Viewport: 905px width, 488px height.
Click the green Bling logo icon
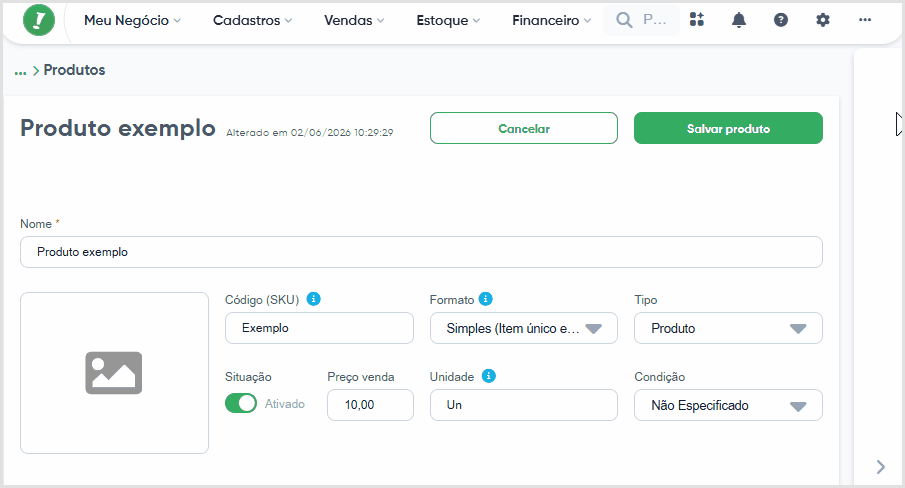point(39,20)
